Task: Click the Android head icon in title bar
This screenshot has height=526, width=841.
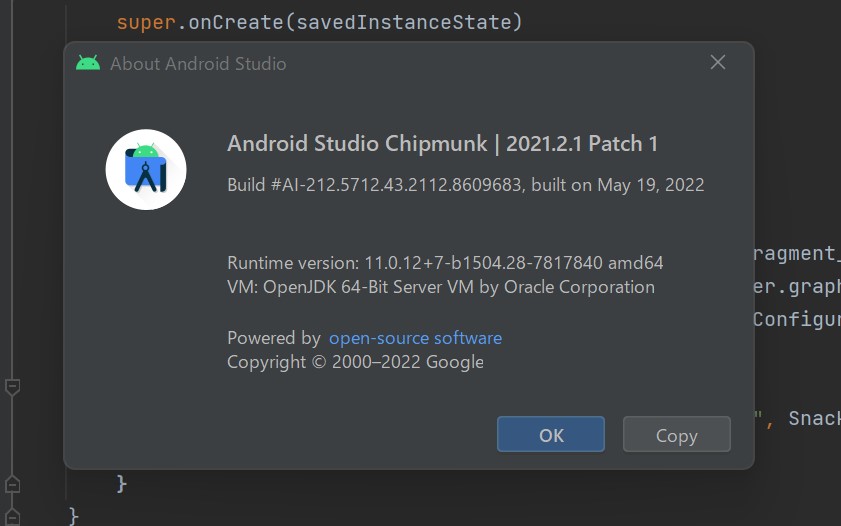Action: point(88,63)
